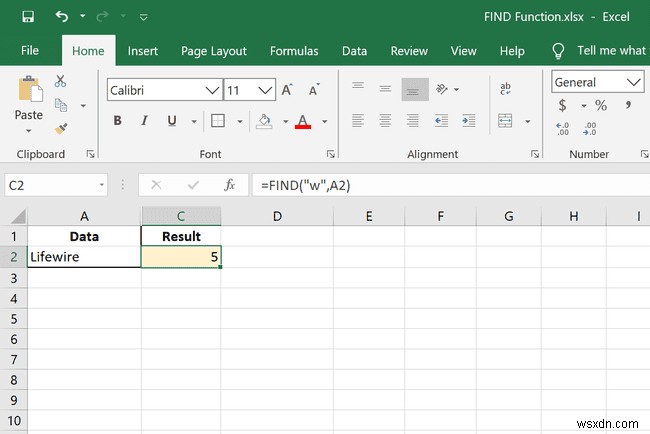The image size is (650, 434).
Task: Expand the General number format dropdown
Action: tap(634, 82)
